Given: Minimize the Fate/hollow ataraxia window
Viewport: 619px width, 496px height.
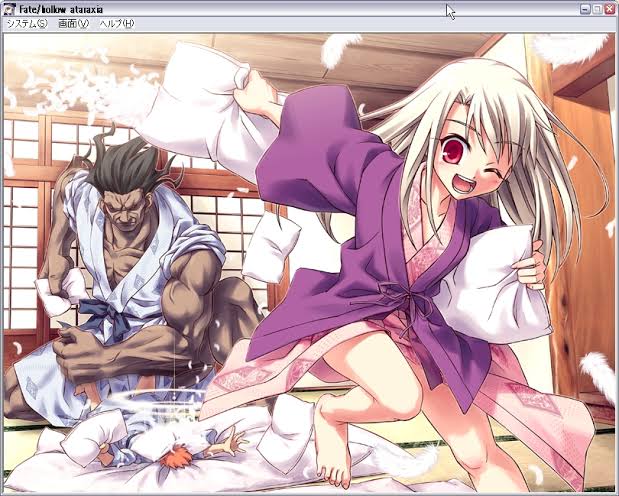Looking at the screenshot, I should tap(584, 8).
